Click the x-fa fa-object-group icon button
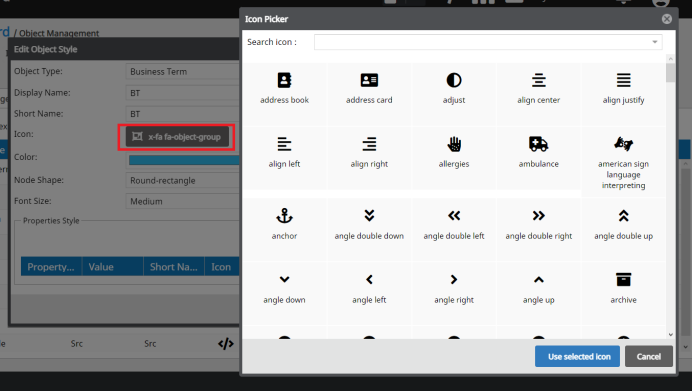 (177, 137)
